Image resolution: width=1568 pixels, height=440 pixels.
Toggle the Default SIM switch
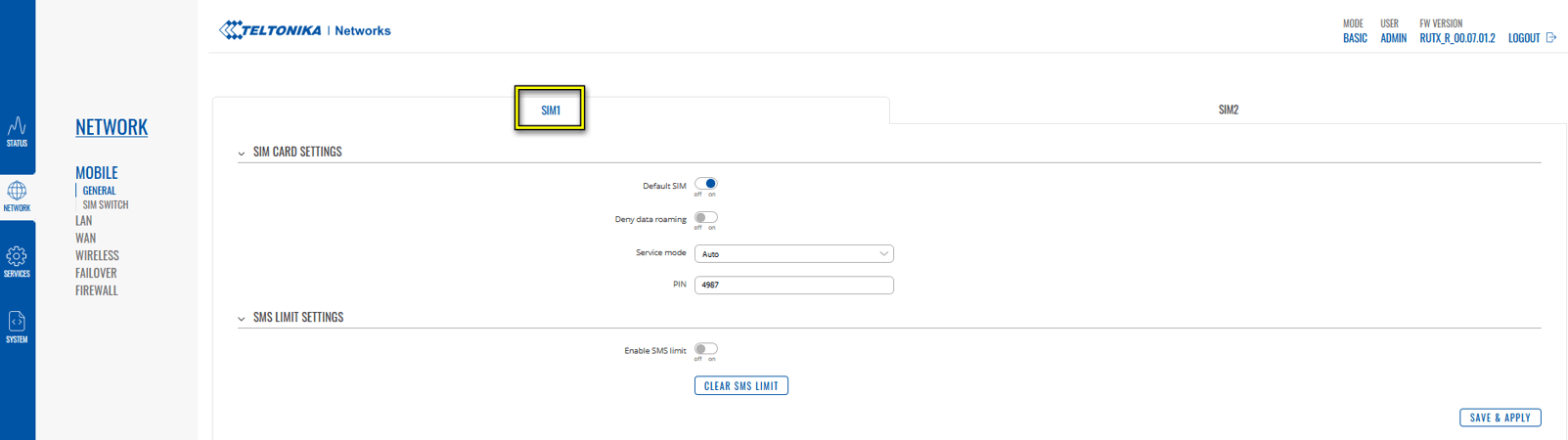pos(705,184)
